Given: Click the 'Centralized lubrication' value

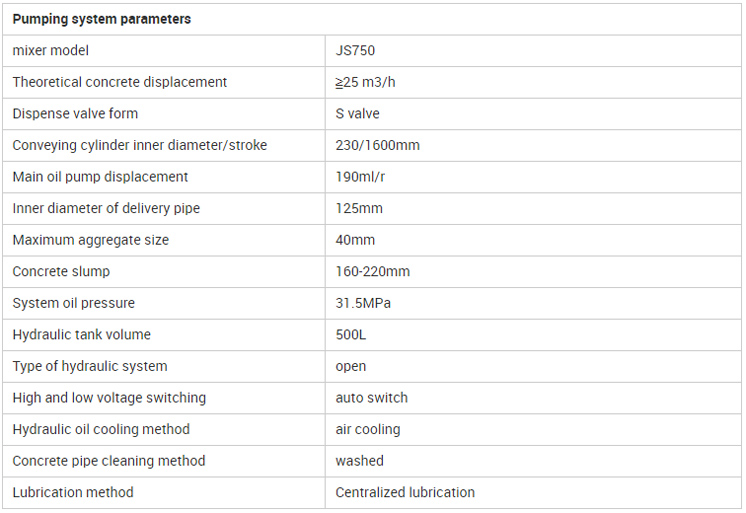Looking at the screenshot, I should click(x=405, y=492).
